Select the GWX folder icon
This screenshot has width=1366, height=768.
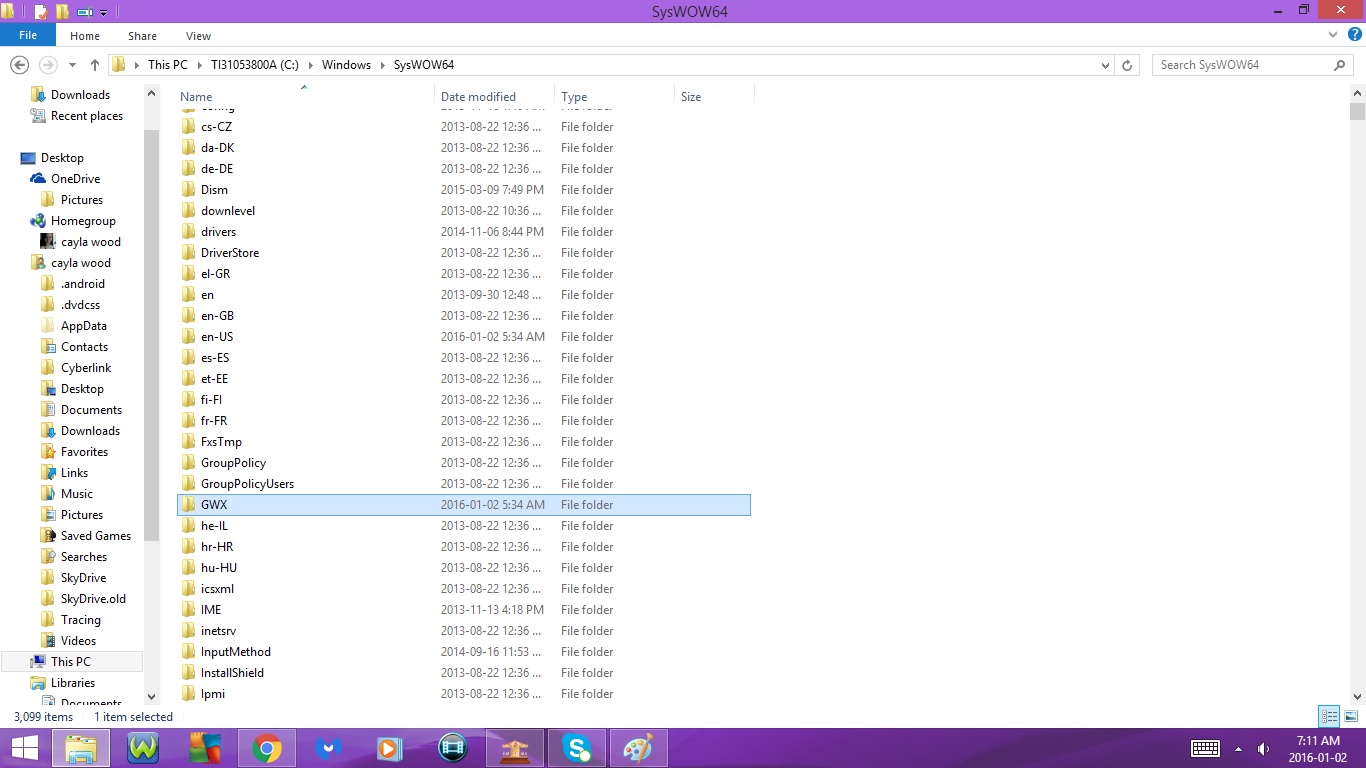pyautogui.click(x=189, y=505)
